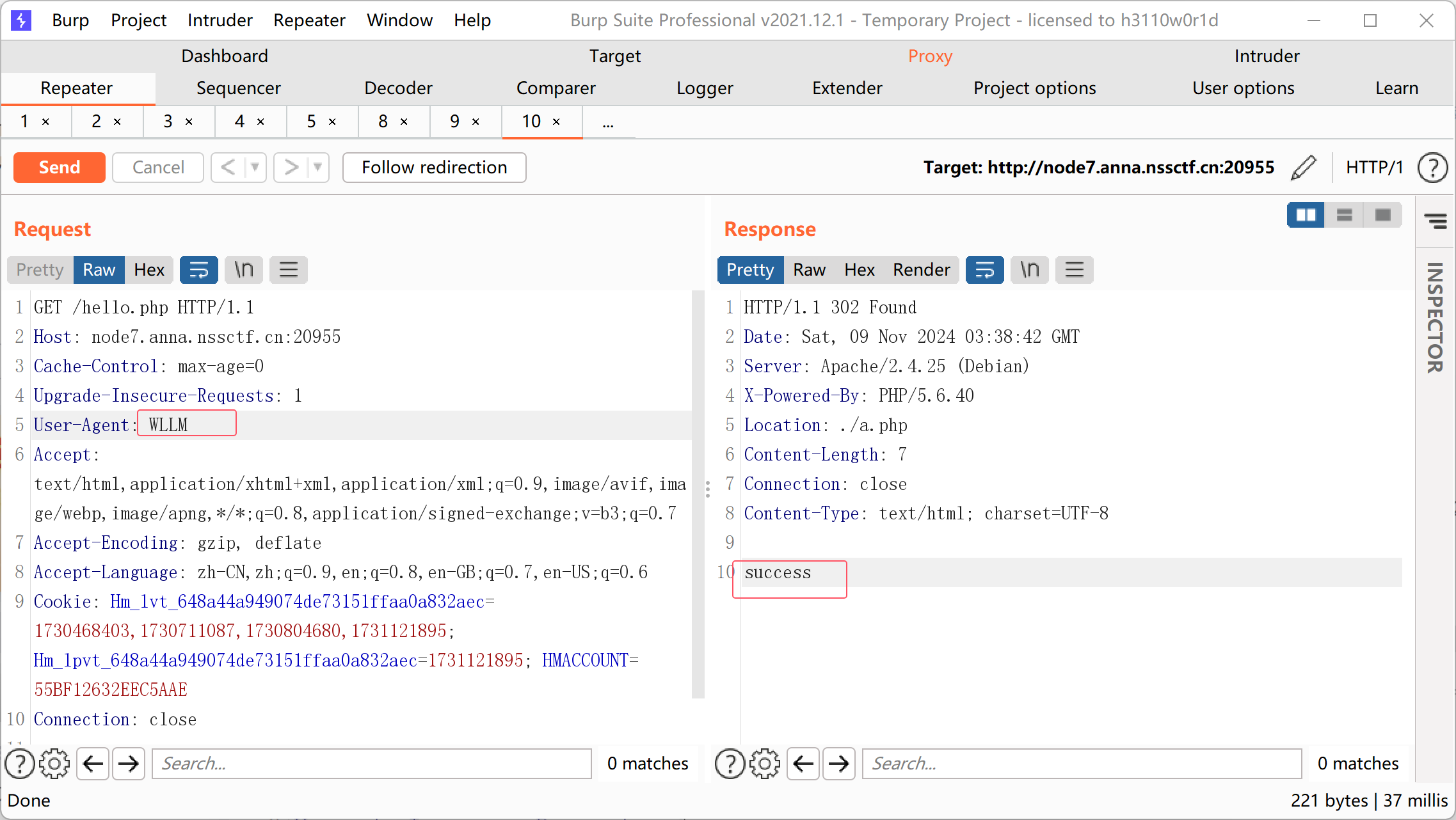
Task: Open the Logger tab
Action: (x=705, y=88)
